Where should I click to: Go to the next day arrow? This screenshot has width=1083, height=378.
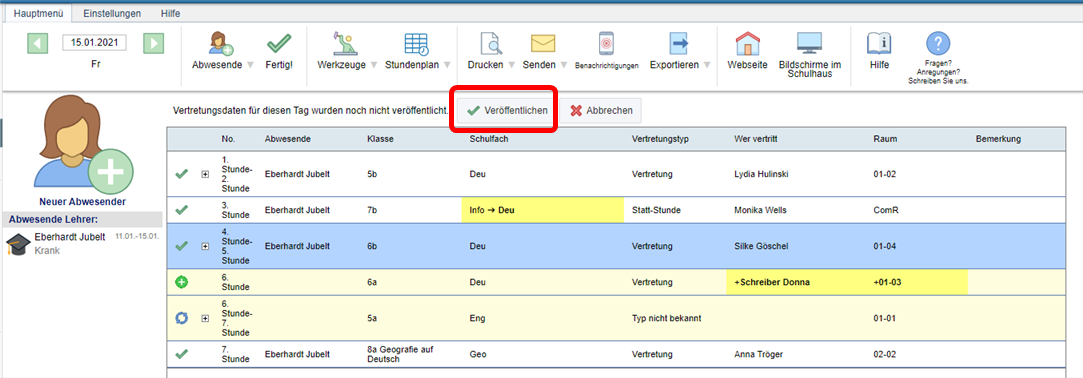(153, 44)
